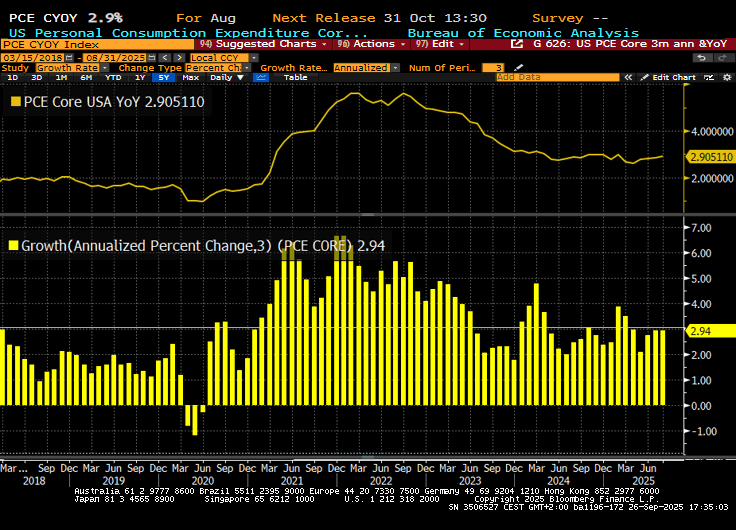Click the yellow PCE Core USA YoY legend swatch
Viewport: 736px width, 530px height.
coord(16,101)
